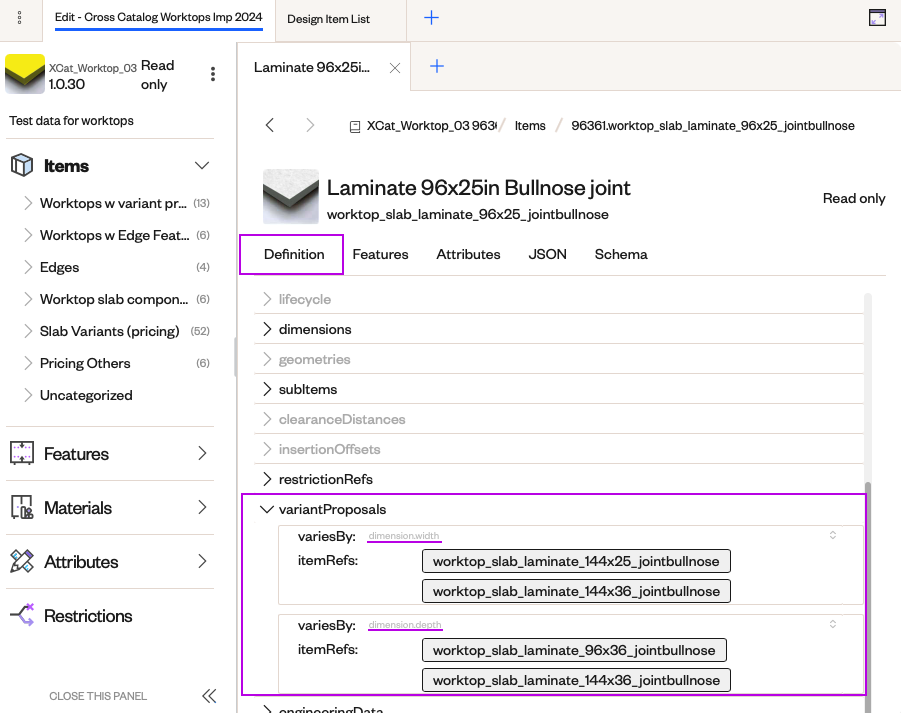Open depth itemRef worktop_slab_laminate_144x36_jointbullnose
Image resolution: width=901 pixels, height=713 pixels.
tap(576, 680)
